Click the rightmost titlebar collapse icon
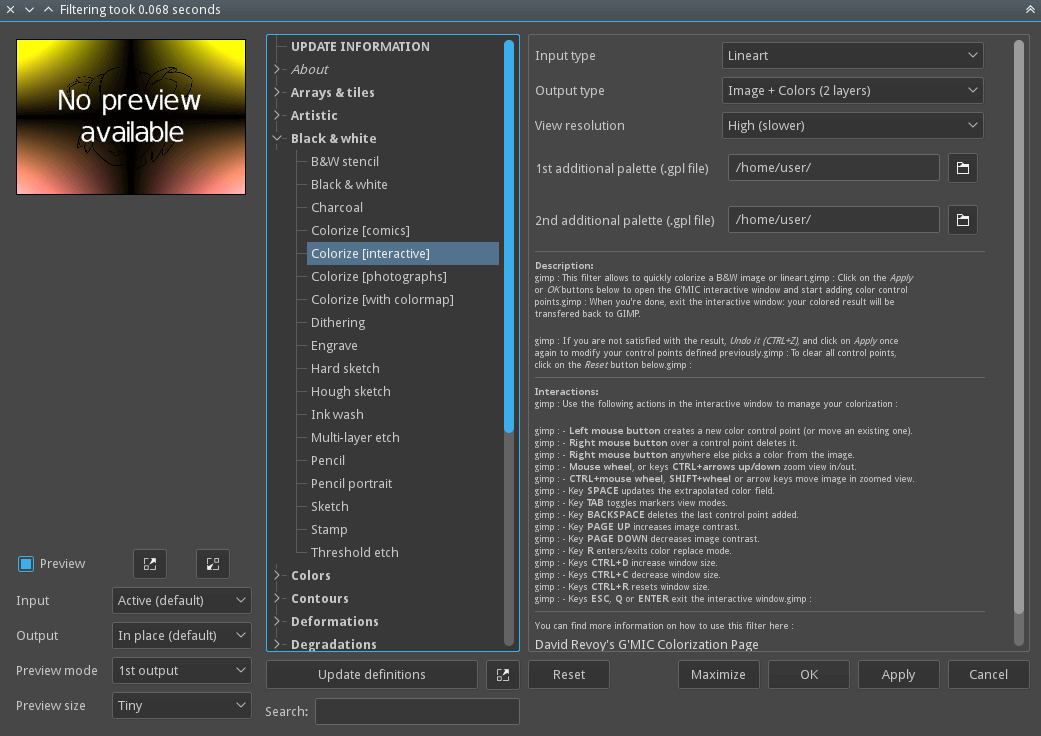The image size is (1041, 736). tap(1029, 9)
